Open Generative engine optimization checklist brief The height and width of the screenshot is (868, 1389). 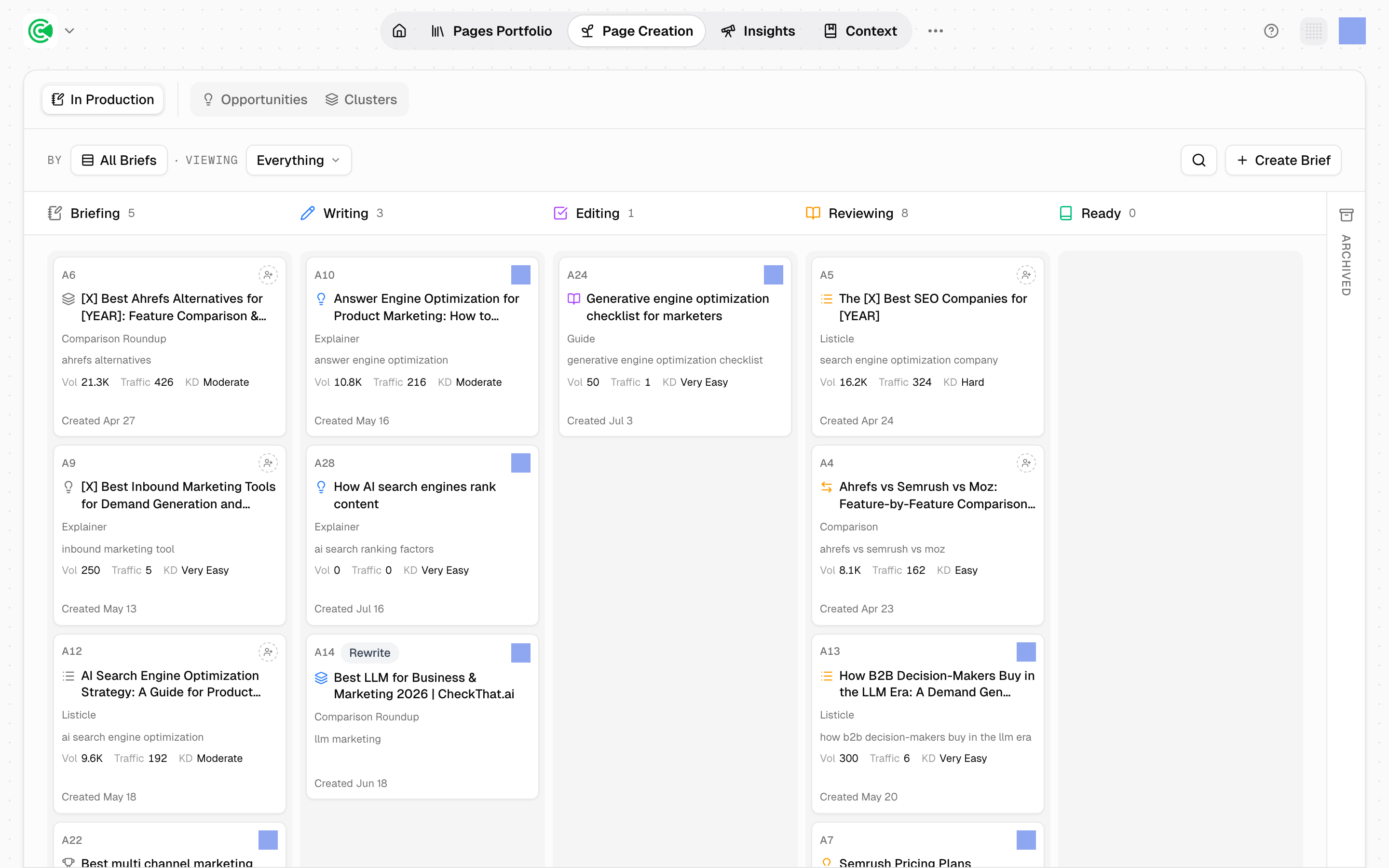pos(677,307)
